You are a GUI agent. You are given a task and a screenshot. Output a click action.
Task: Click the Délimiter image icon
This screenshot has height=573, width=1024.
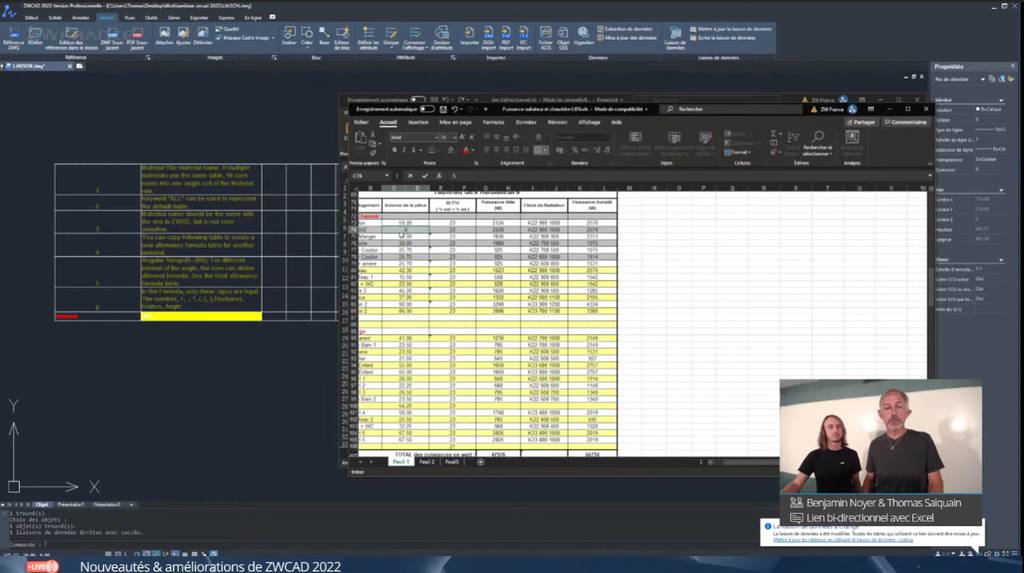coord(202,36)
